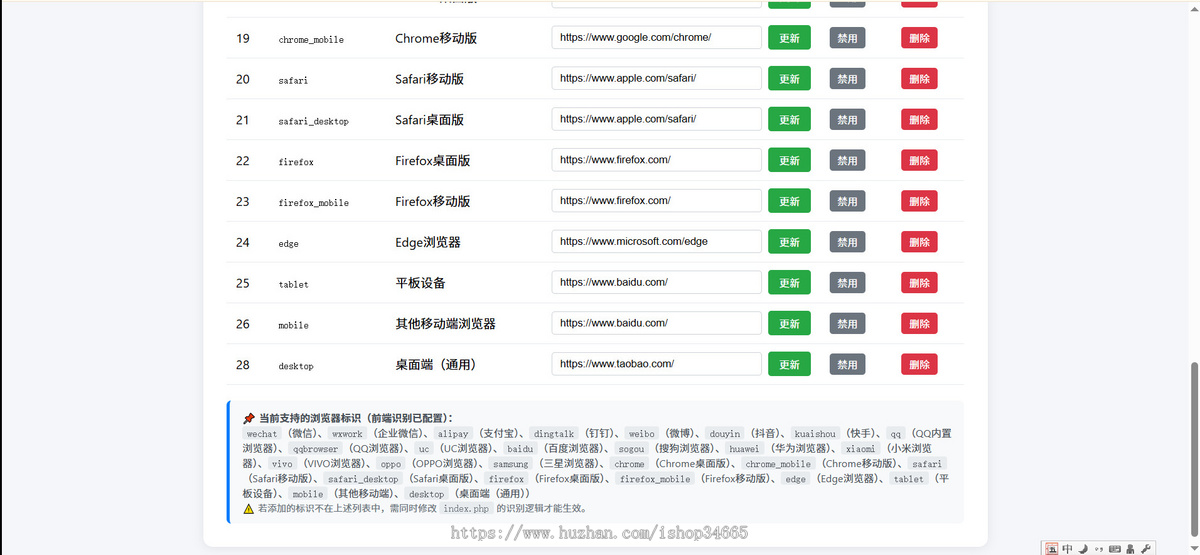Click the 'samsung' identifier tag
Viewport: 1200px width, 555px height.
511,464
